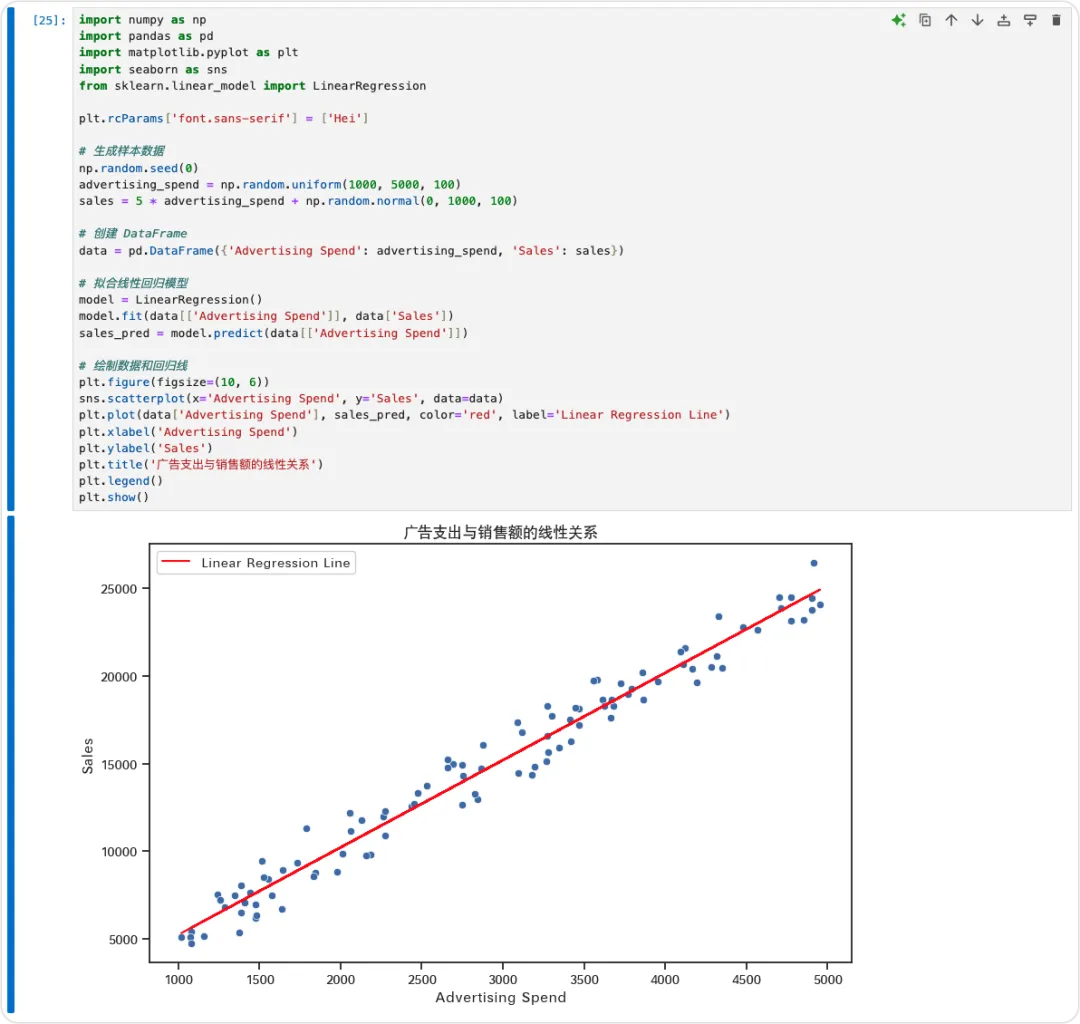Click the plt.legend() line
The width and height of the screenshot is (1080, 1024).
pyautogui.click(x=121, y=481)
